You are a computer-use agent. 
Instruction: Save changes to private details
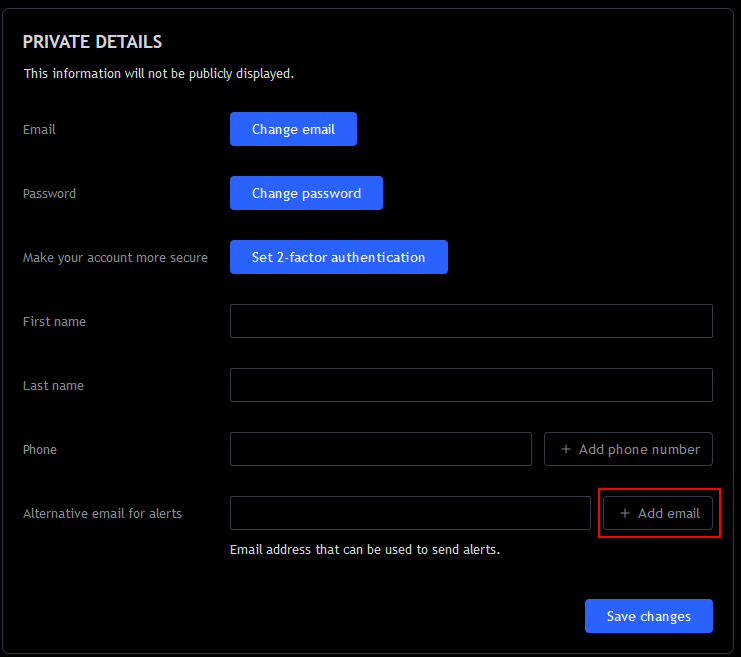click(649, 616)
